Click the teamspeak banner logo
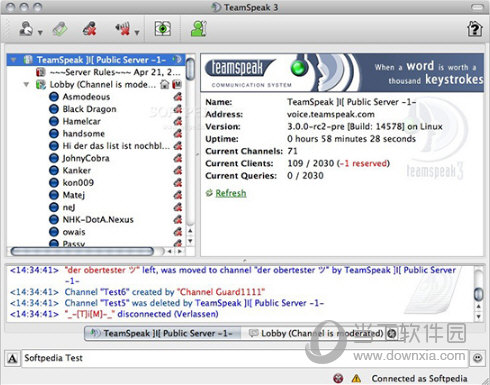This screenshot has width=490, height=385. click(x=241, y=68)
